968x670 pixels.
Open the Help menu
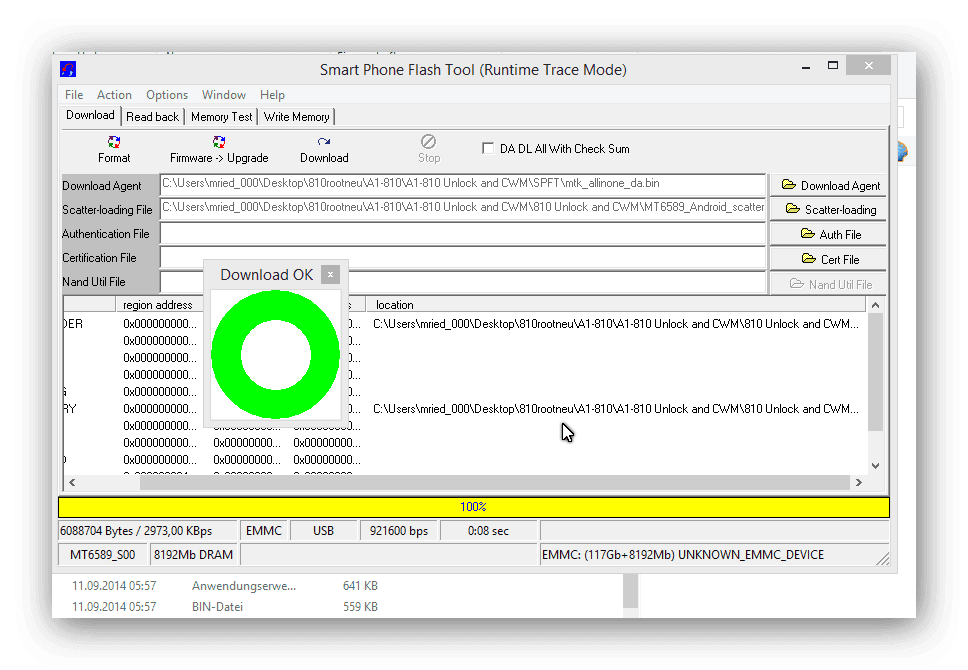272,94
